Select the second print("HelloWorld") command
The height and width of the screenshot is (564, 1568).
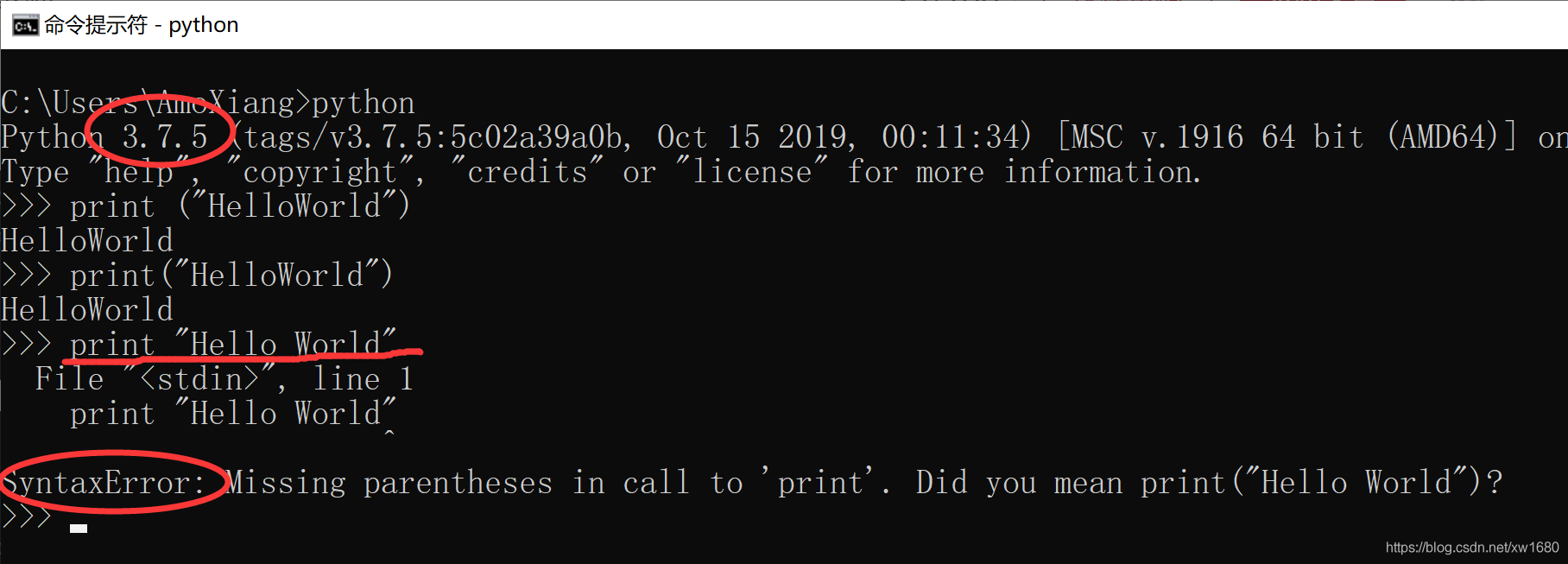[x=229, y=275]
